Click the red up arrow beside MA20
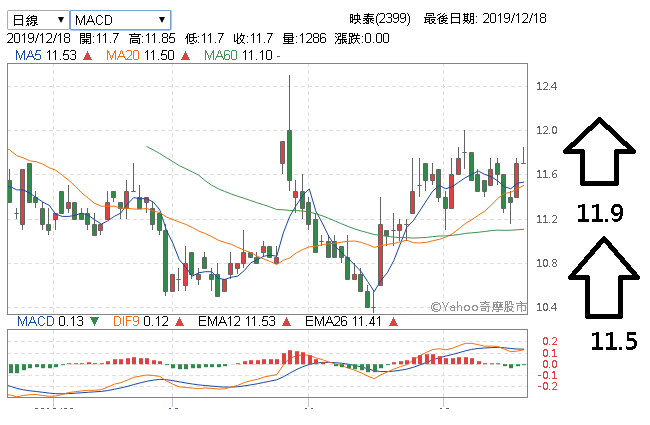Screen dimensions: 650x425 tap(185, 55)
